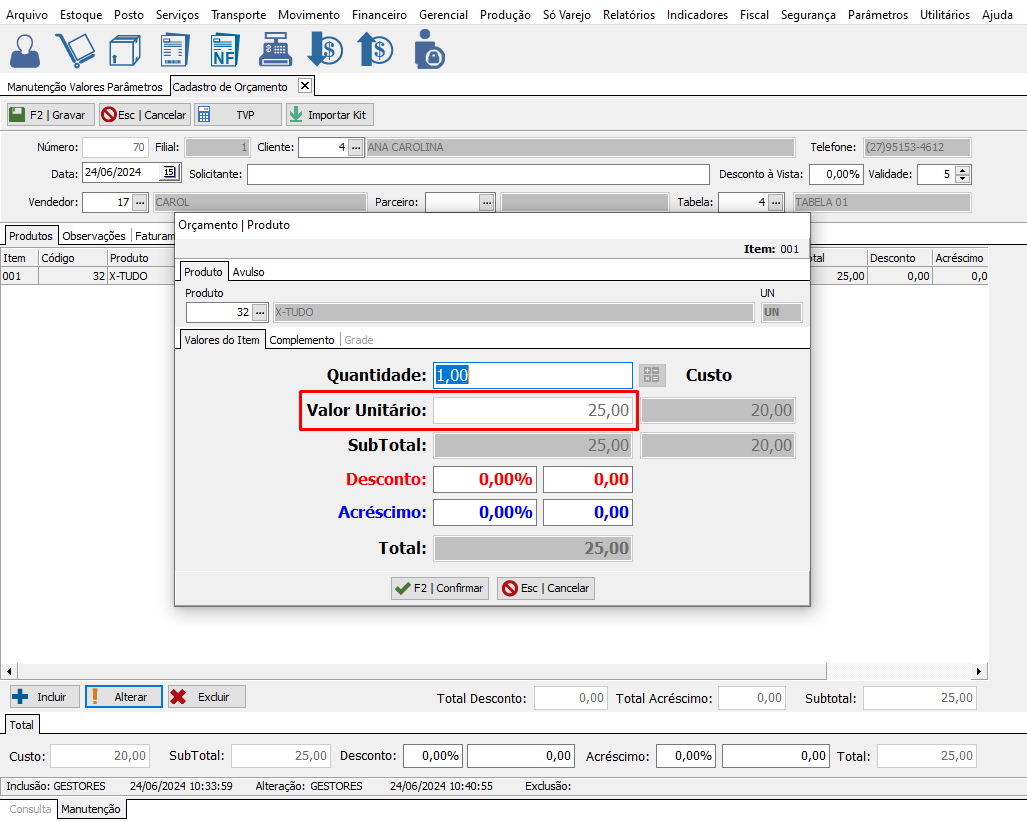Click the Importar Kit button
This screenshot has height=821, width=1027.
(x=329, y=115)
